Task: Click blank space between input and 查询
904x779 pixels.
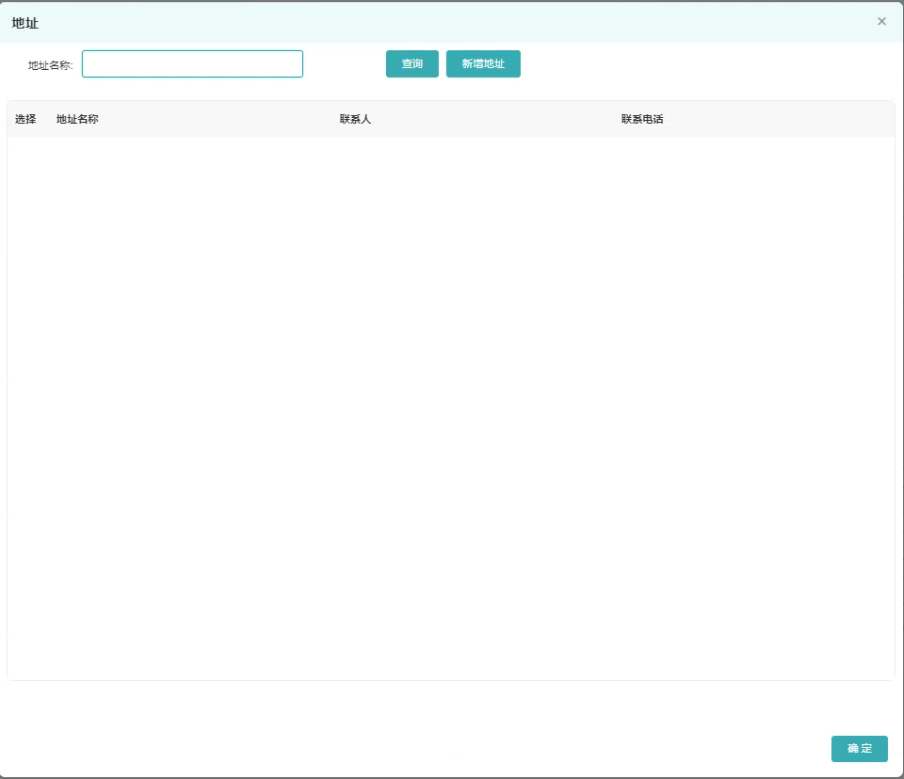Action: tap(344, 64)
